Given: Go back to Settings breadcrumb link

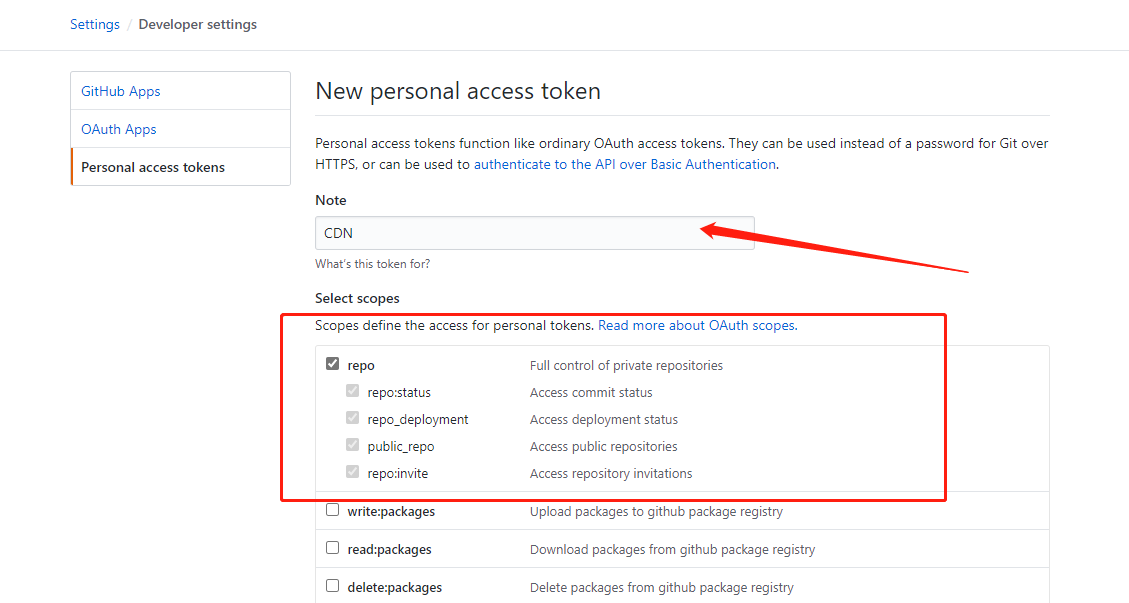Looking at the screenshot, I should click(95, 24).
